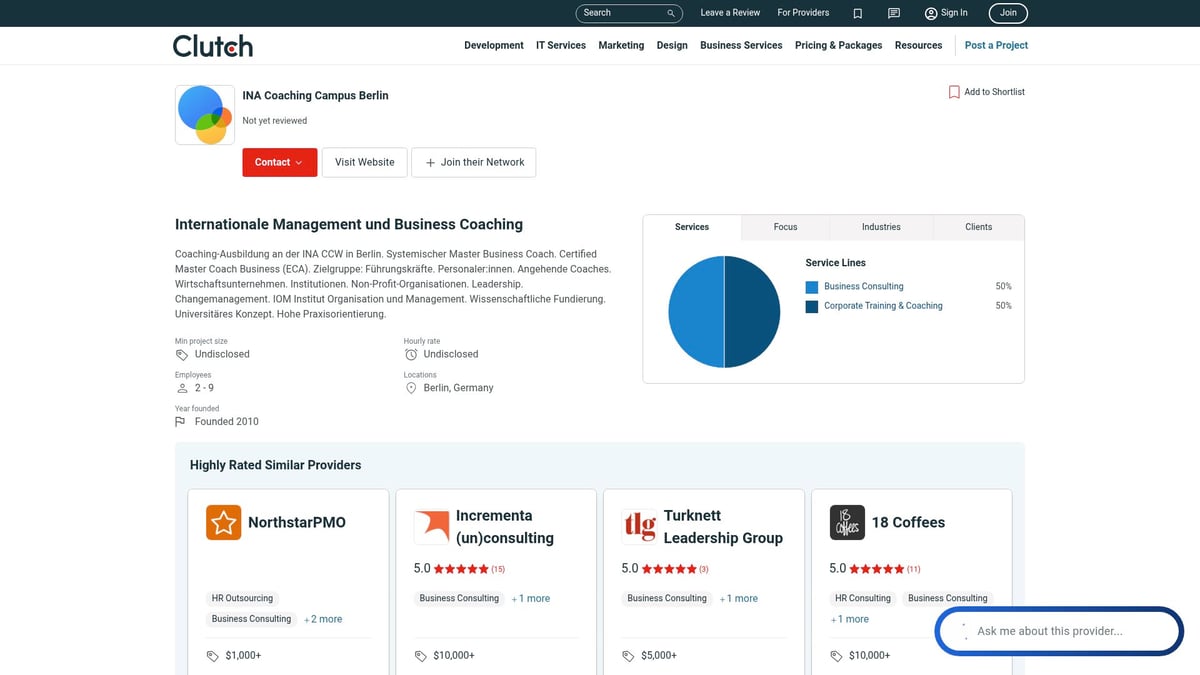Open the Business Services menu

741,45
